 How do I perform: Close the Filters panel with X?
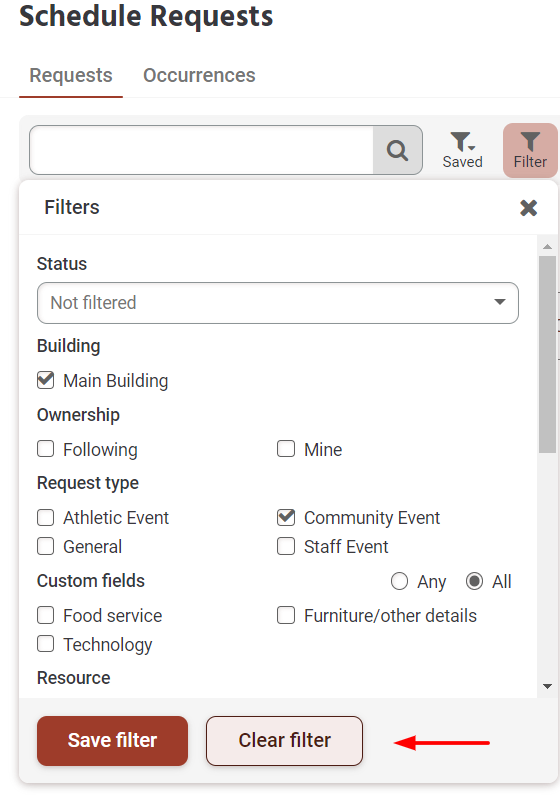tap(529, 207)
